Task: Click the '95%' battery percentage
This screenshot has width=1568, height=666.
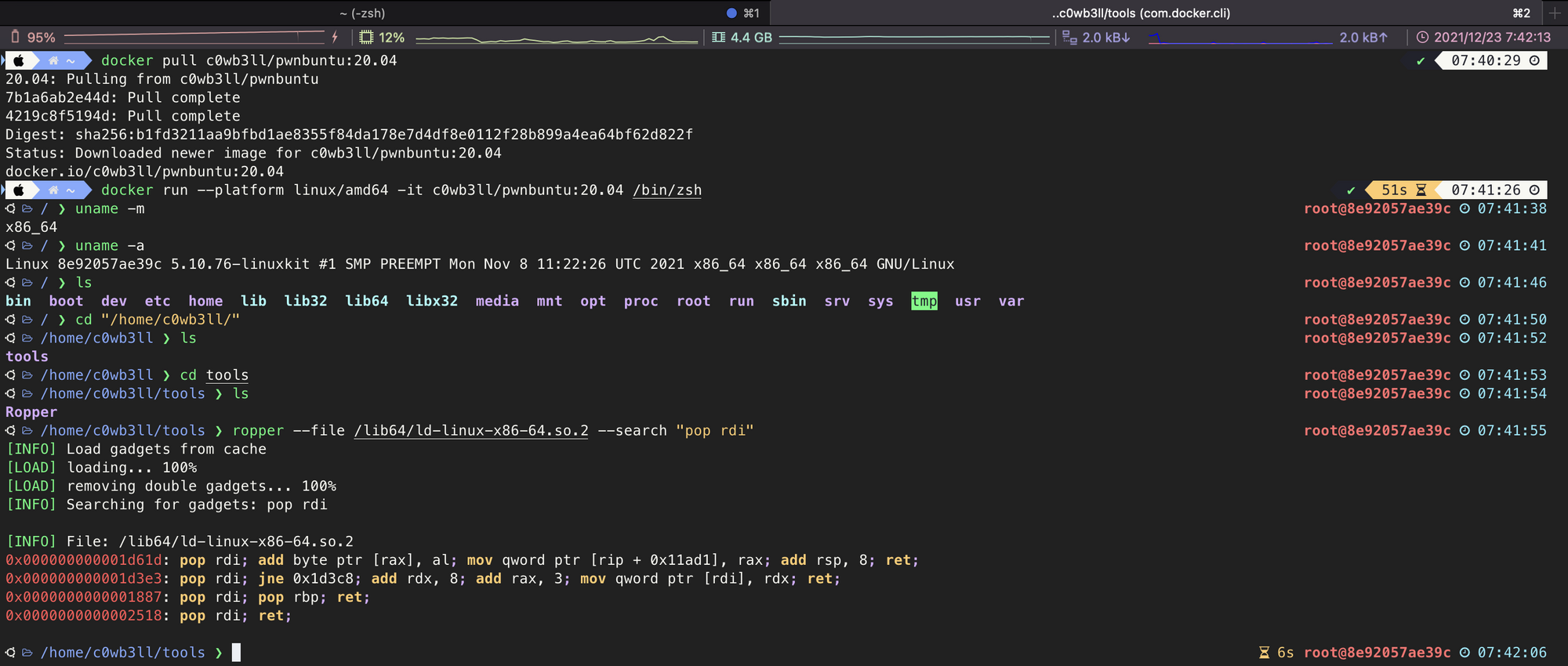Action: [42, 37]
